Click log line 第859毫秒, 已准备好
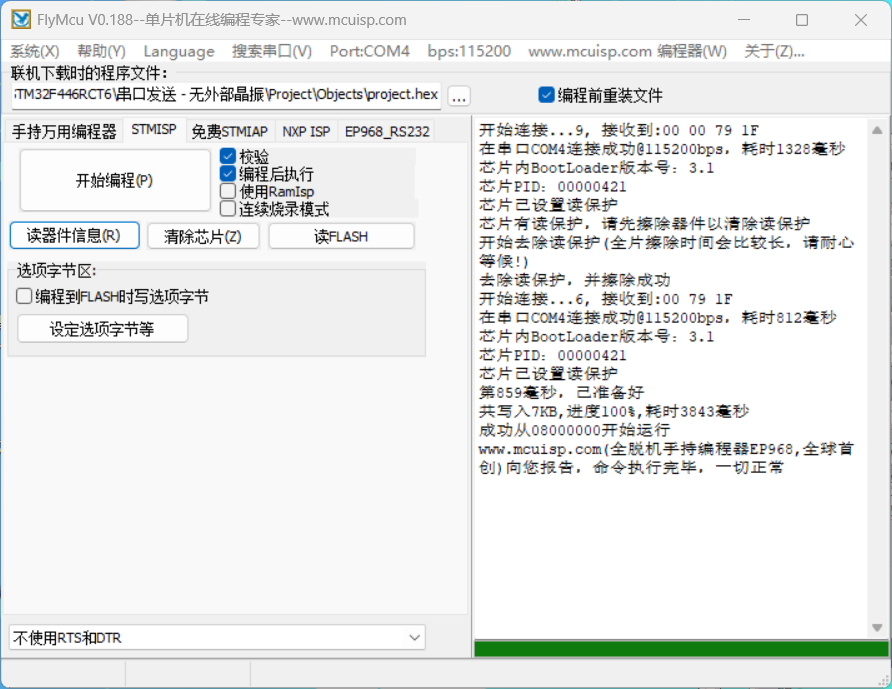Screen dimensions: 892x689 (x=561, y=393)
